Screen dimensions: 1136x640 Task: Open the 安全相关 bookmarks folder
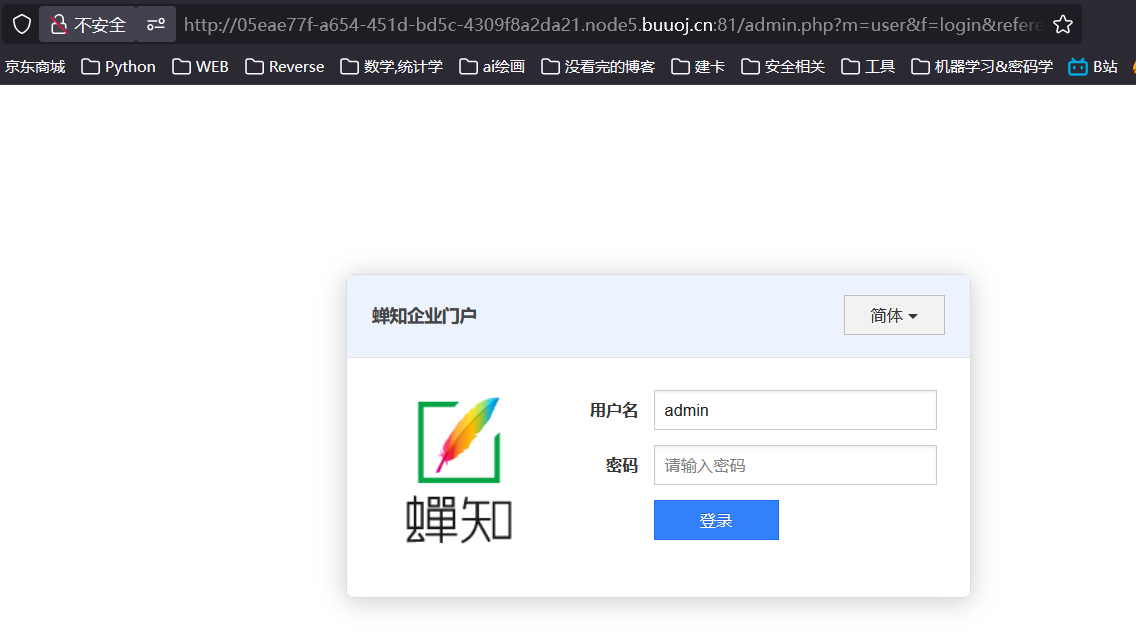(783, 67)
